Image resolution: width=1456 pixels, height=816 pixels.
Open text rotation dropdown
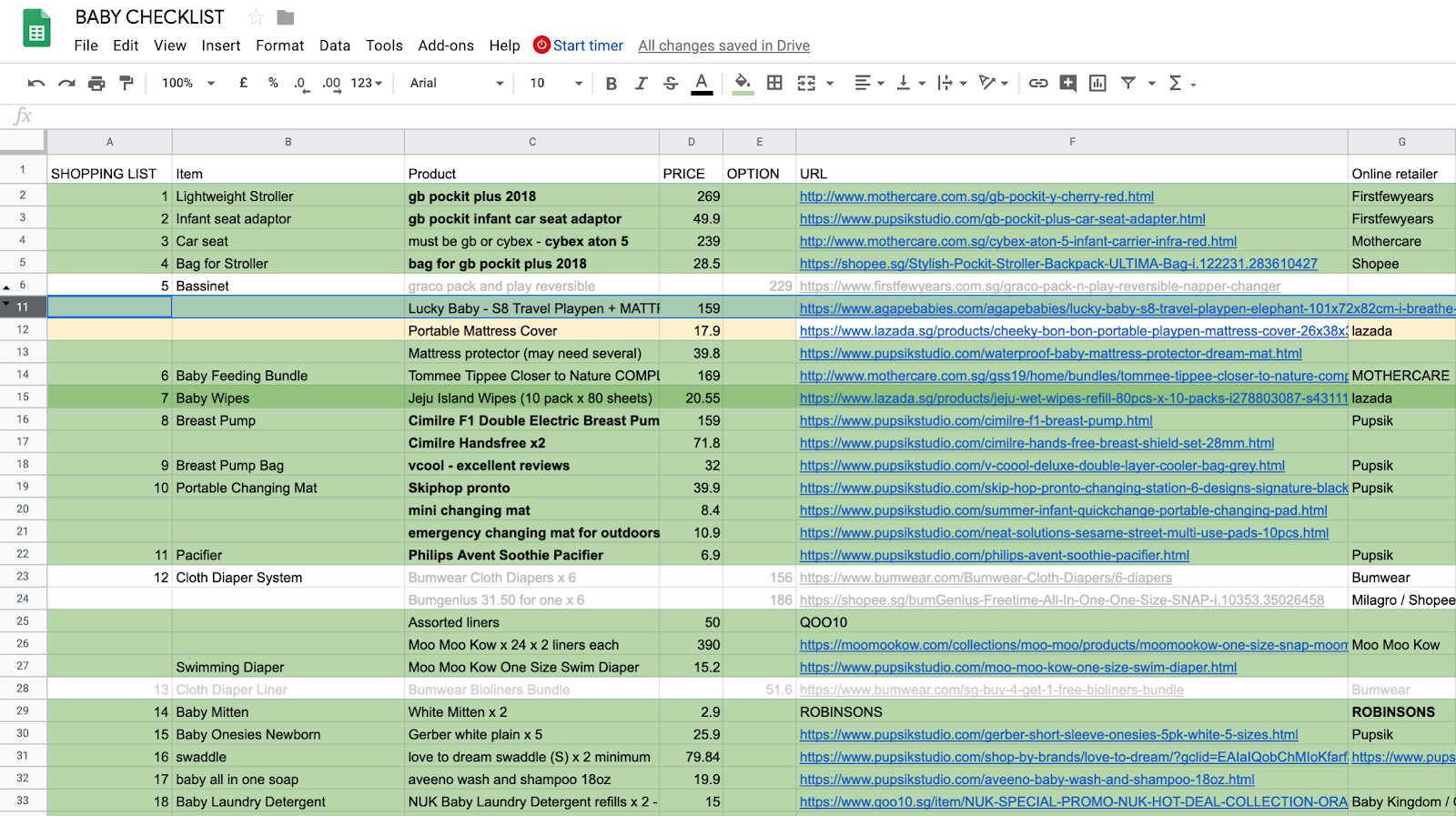coord(993,83)
